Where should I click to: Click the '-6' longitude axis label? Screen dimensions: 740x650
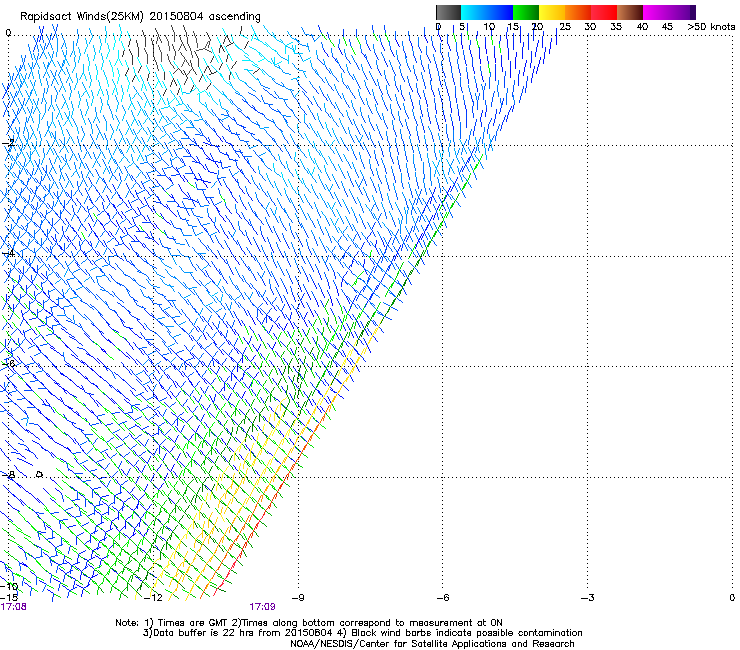[442, 598]
